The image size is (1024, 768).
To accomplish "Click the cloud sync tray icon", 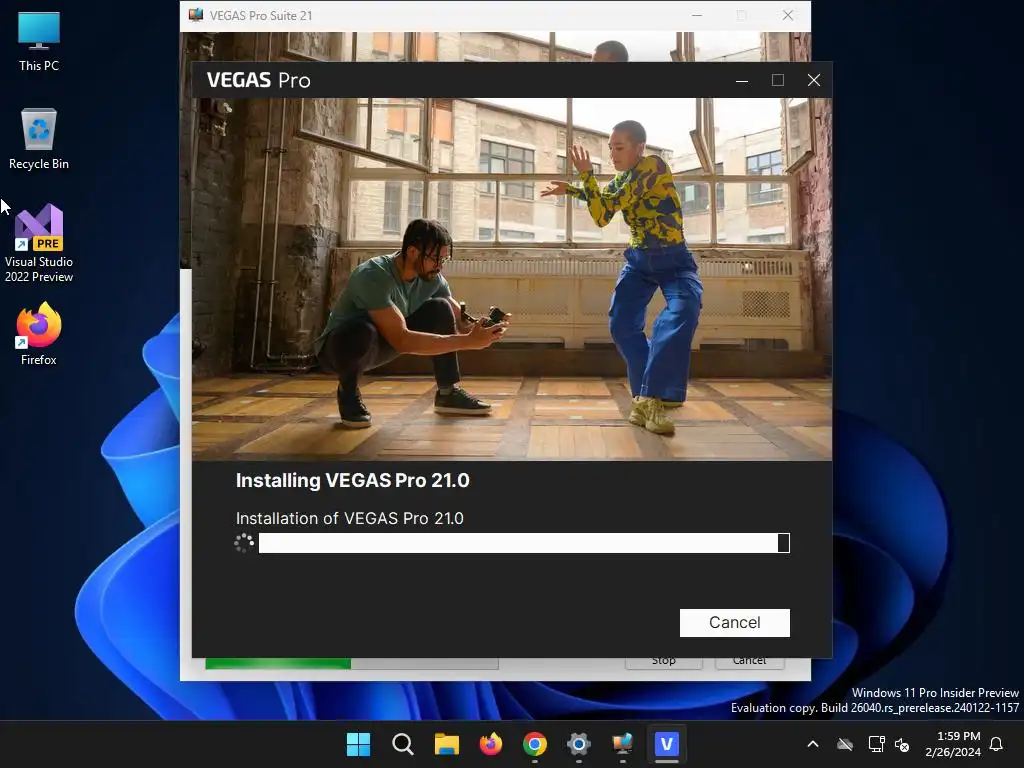I will [x=845, y=744].
